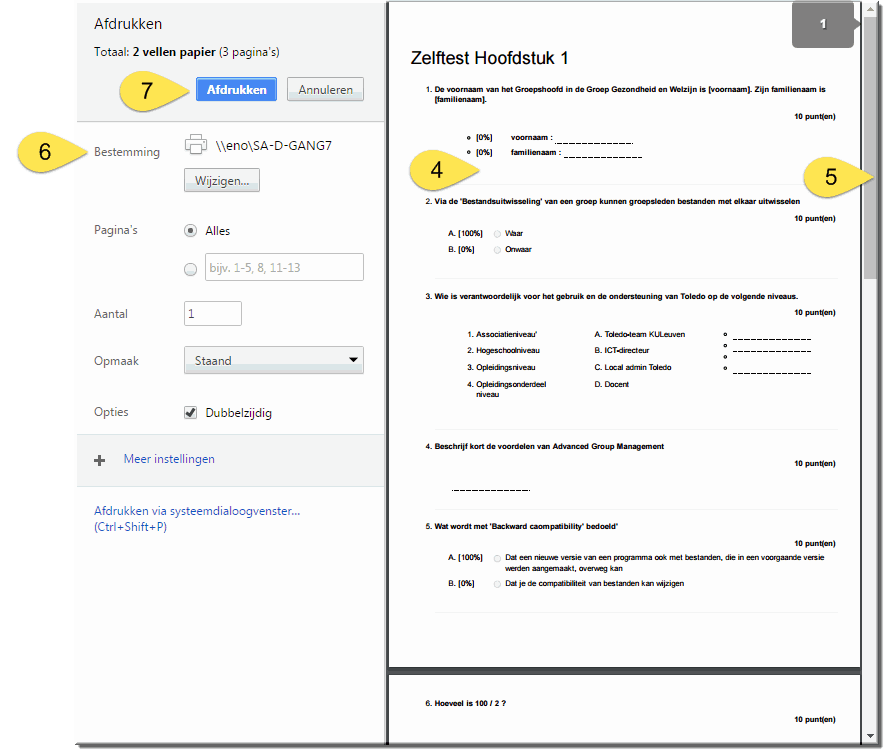The height and width of the screenshot is (753, 887).
Task: Click 'A. Toledo-team KULeuven' in question 3
Action: click(x=640, y=334)
